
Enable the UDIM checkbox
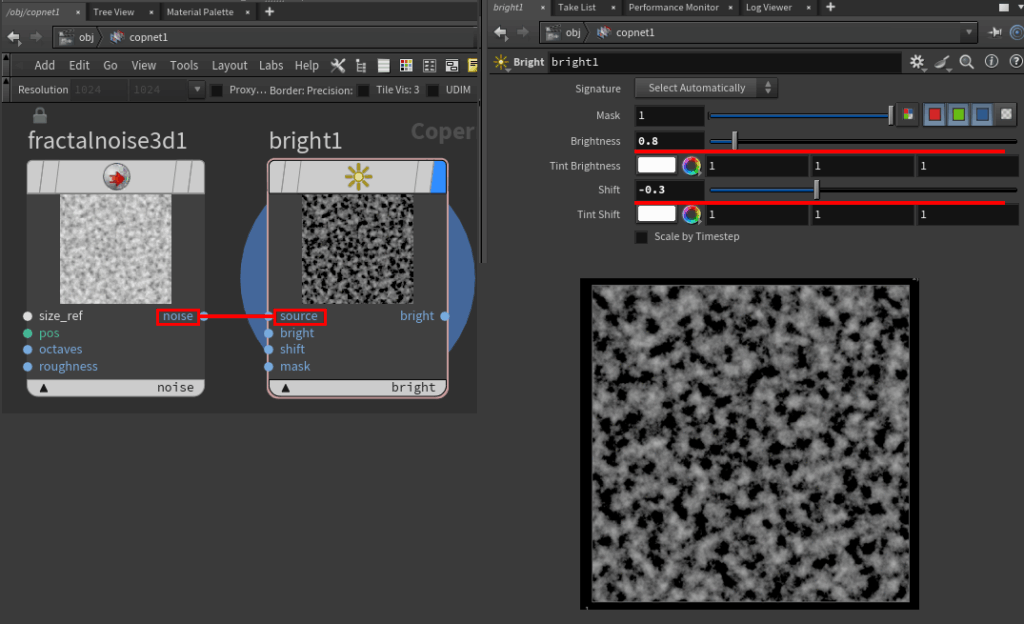pos(433,90)
